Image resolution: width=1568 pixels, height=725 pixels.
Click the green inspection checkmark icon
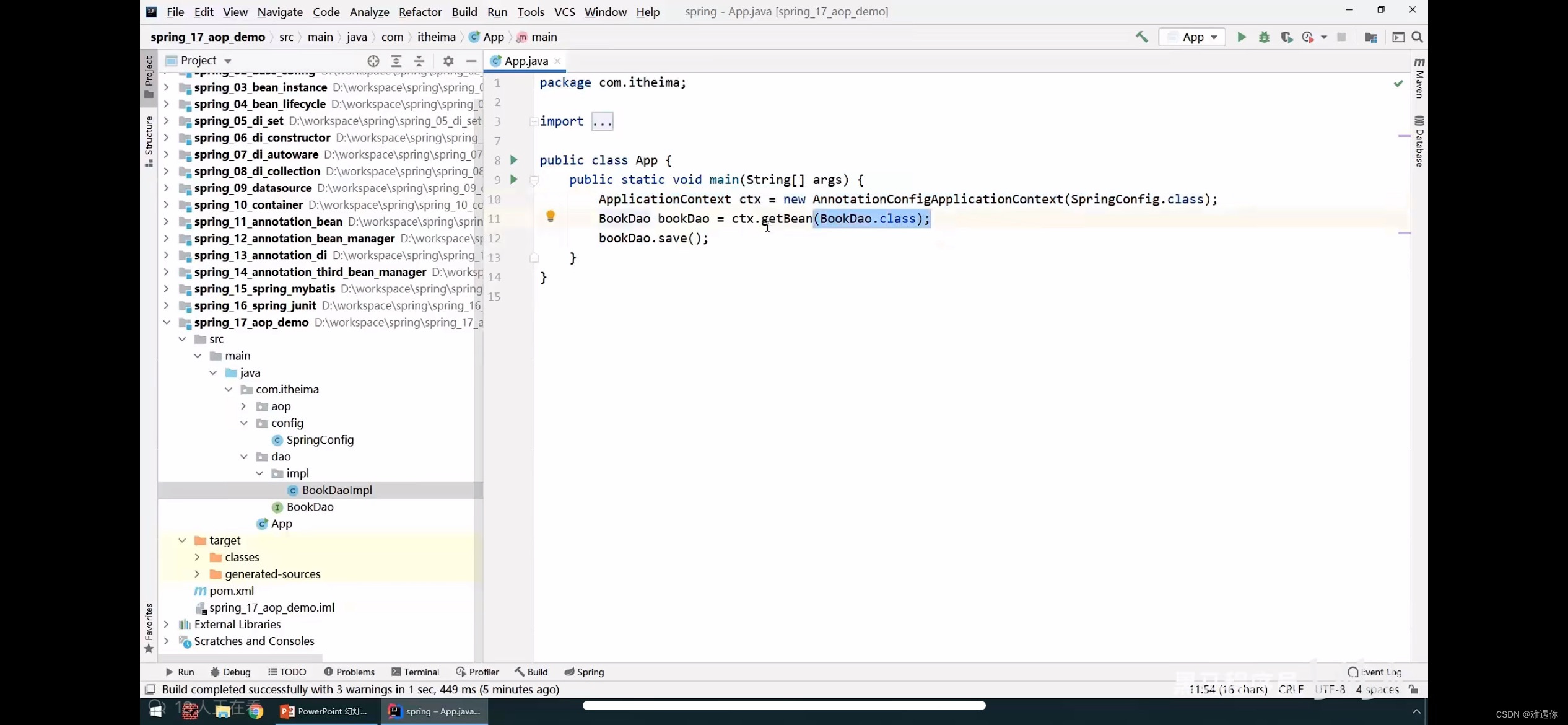click(x=1398, y=83)
